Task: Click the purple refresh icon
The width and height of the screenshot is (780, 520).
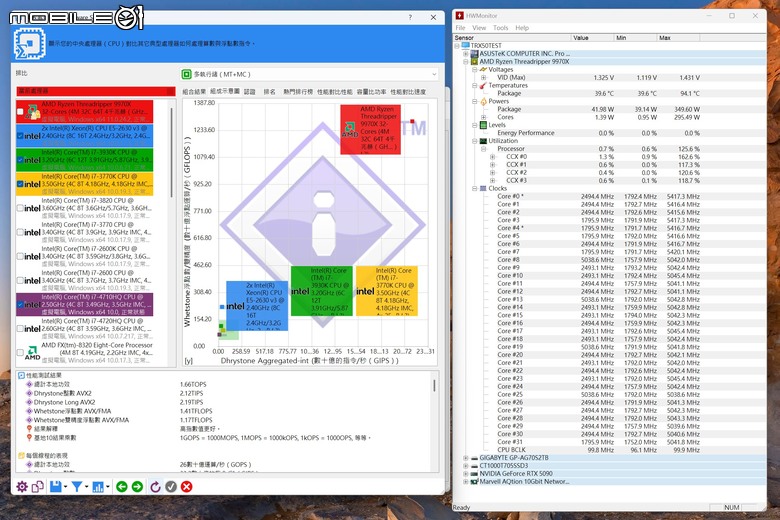Action: point(155,487)
